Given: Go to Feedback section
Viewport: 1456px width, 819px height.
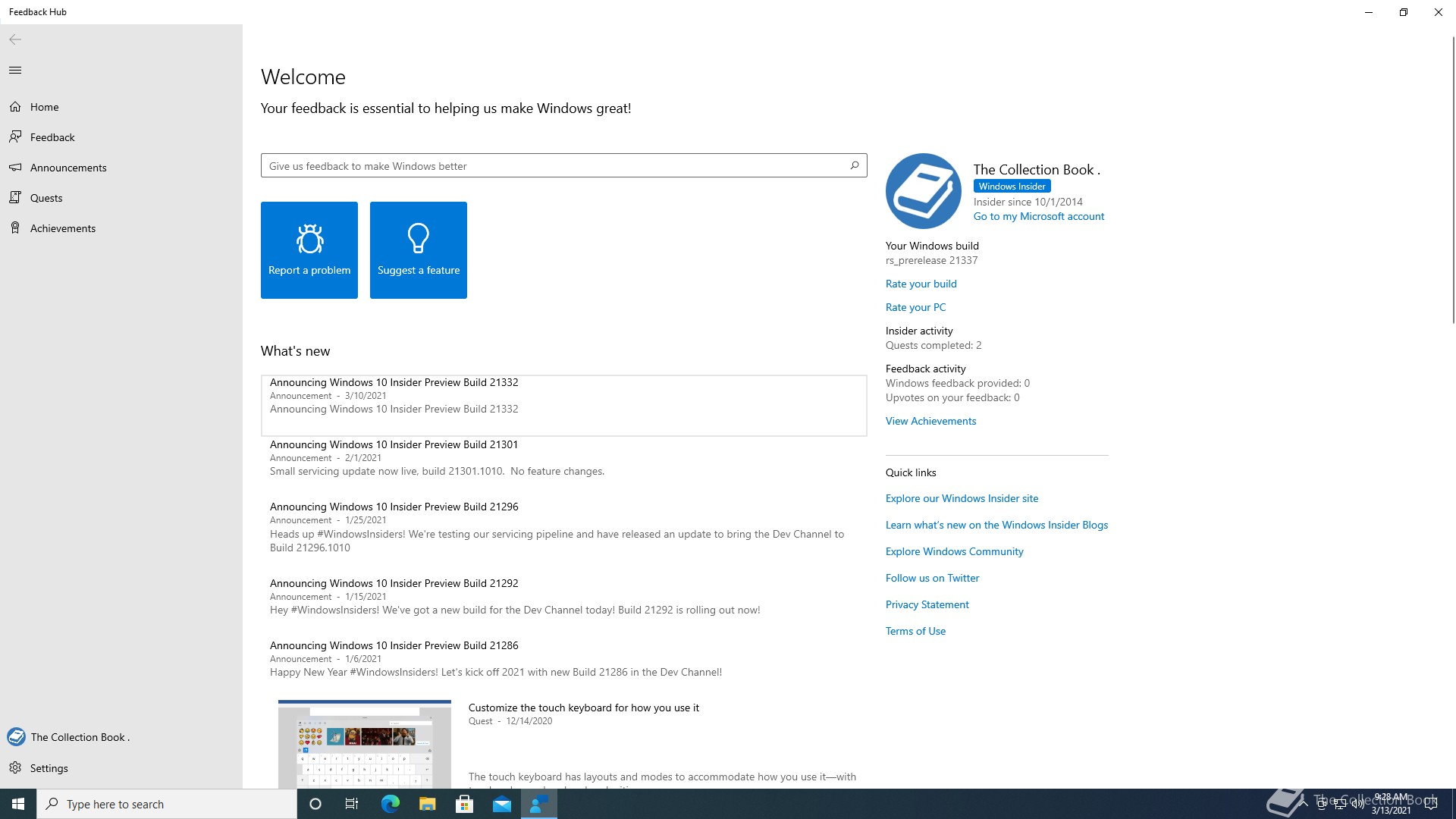Looking at the screenshot, I should (52, 137).
